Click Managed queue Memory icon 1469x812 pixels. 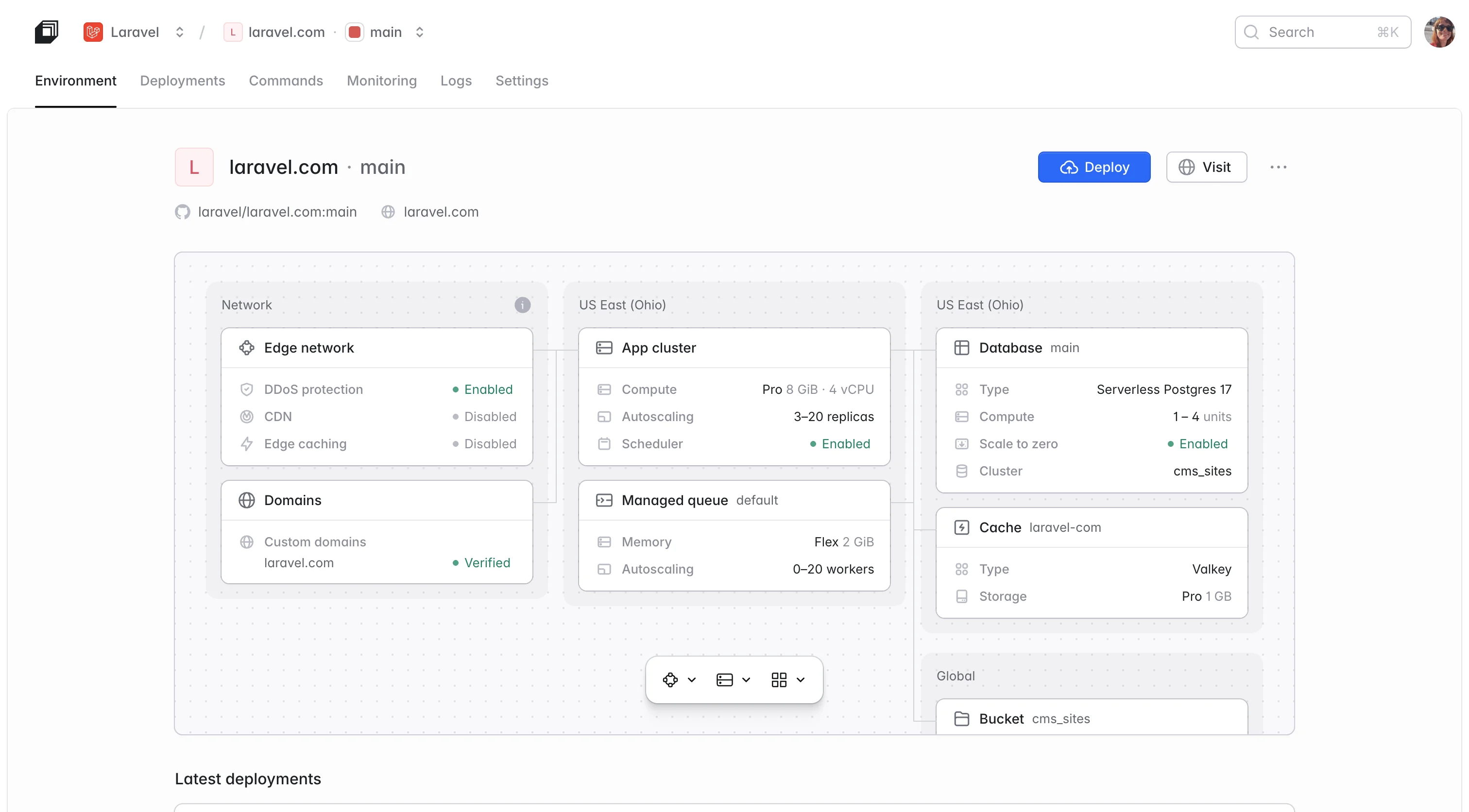(604, 541)
